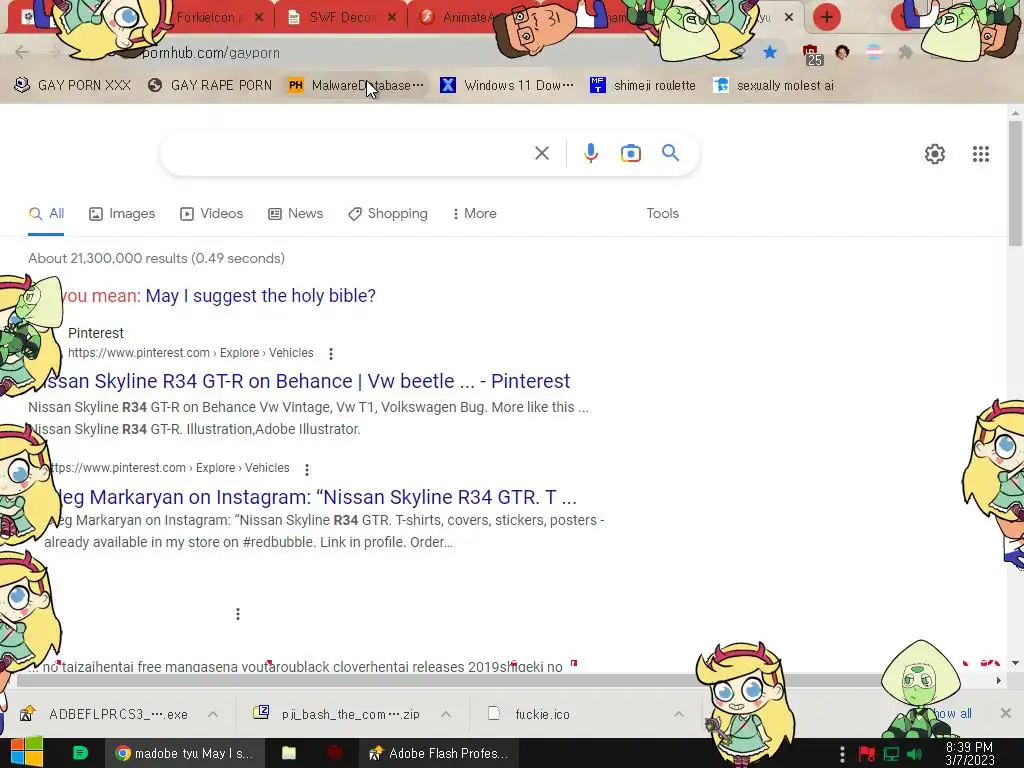The image size is (1024, 768).
Task: Click the red extension icon badged 25
Action: click(812, 54)
